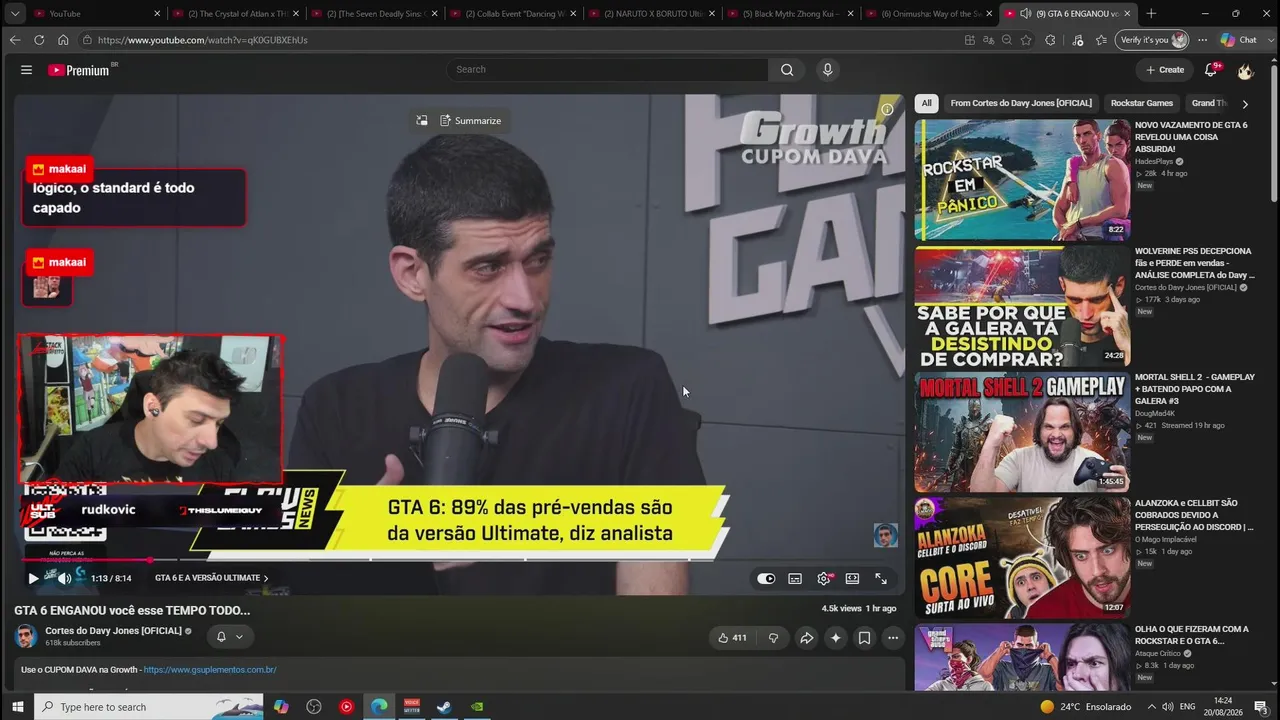Open the browser Chat sidebar button
The width and height of the screenshot is (1280, 720).
point(1239,40)
